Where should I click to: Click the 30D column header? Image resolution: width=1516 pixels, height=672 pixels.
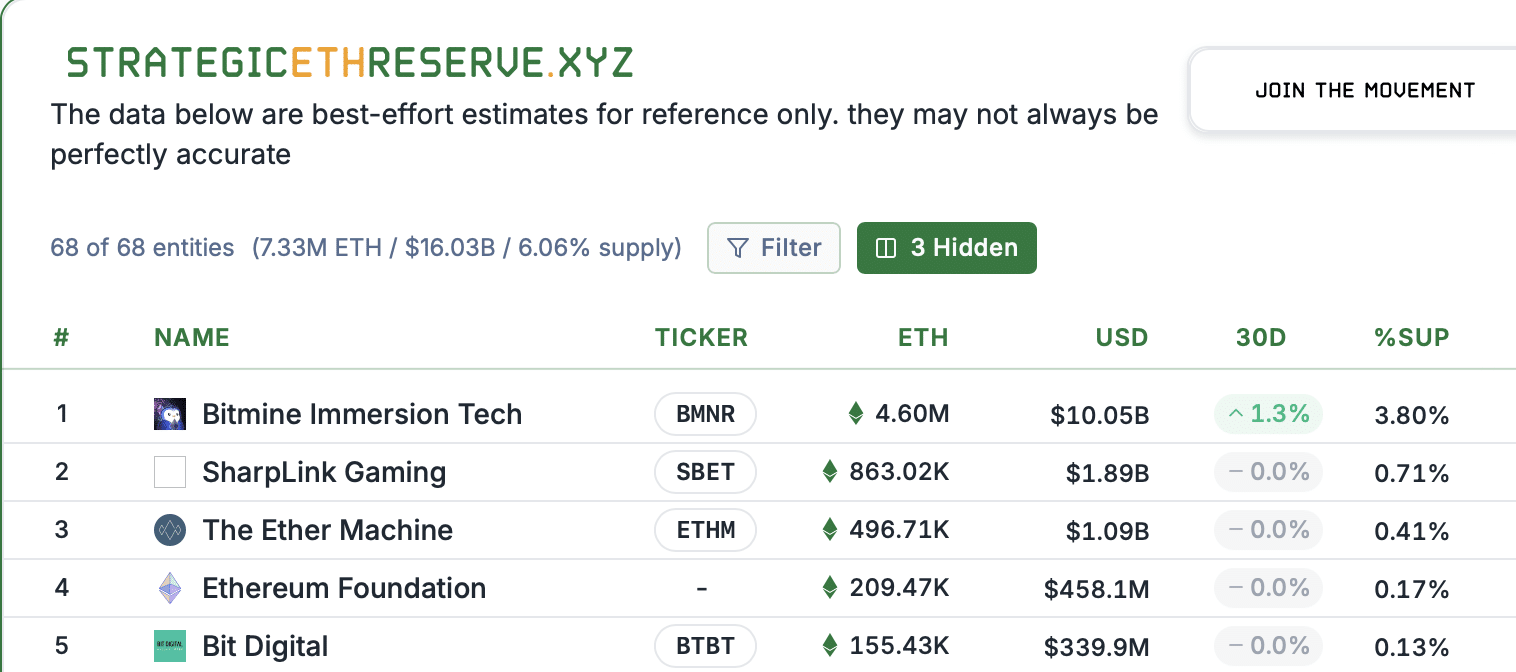(1259, 337)
